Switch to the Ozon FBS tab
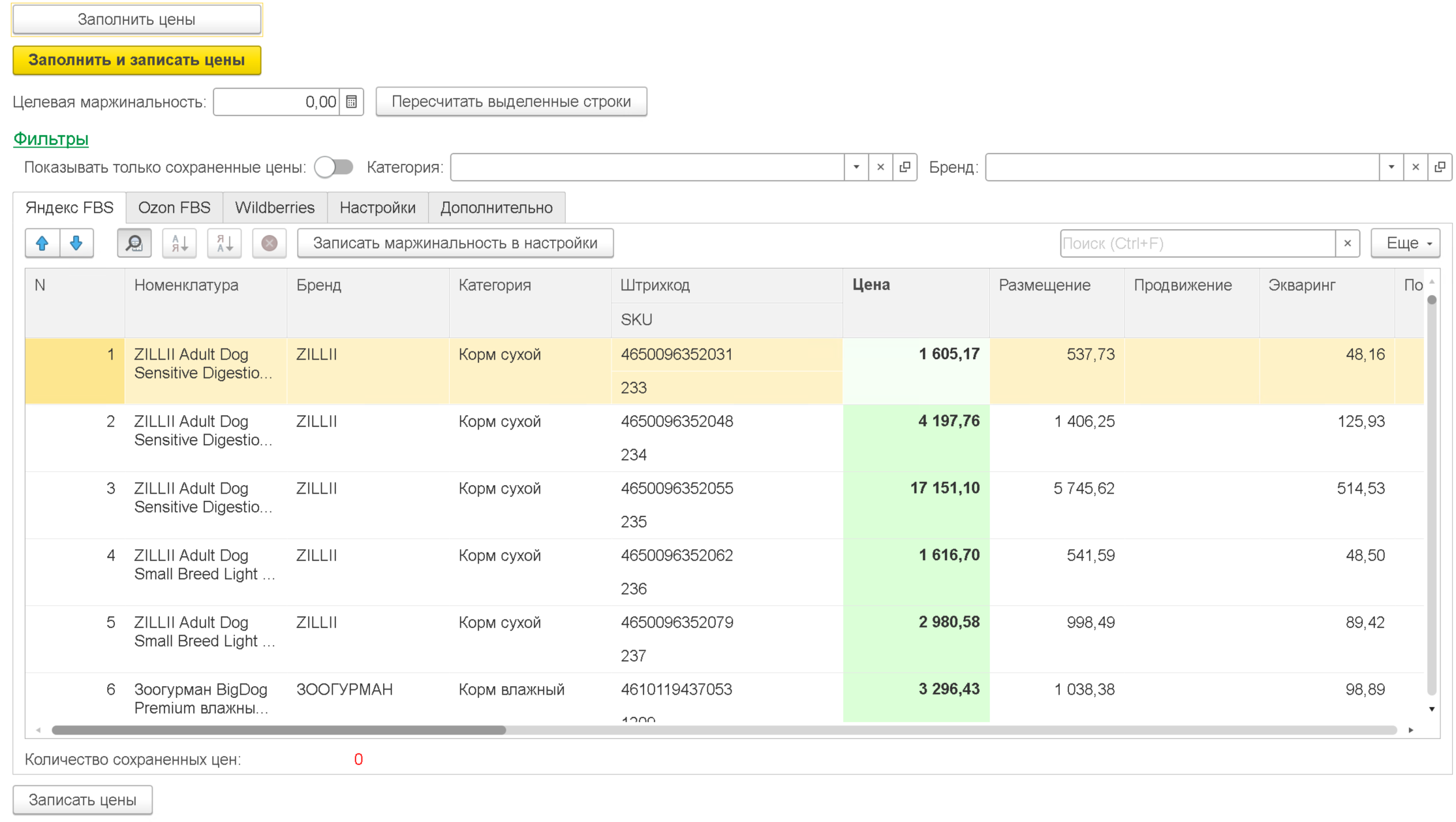1456x822 pixels. point(174,208)
